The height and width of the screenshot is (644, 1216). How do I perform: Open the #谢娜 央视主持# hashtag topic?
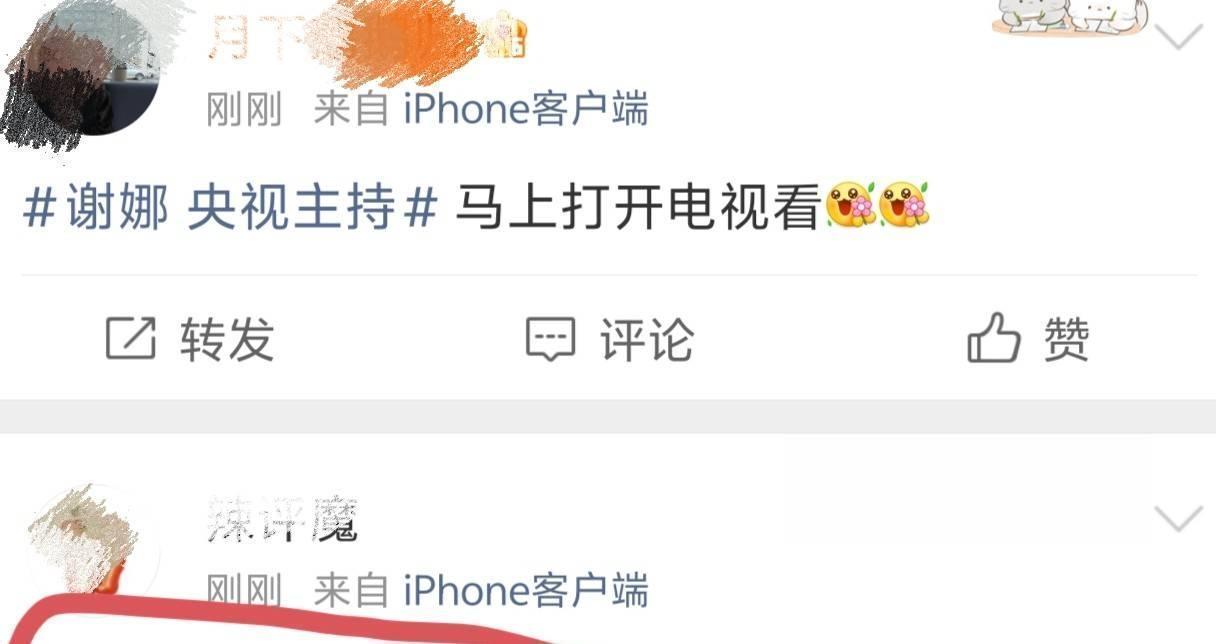tap(230, 208)
